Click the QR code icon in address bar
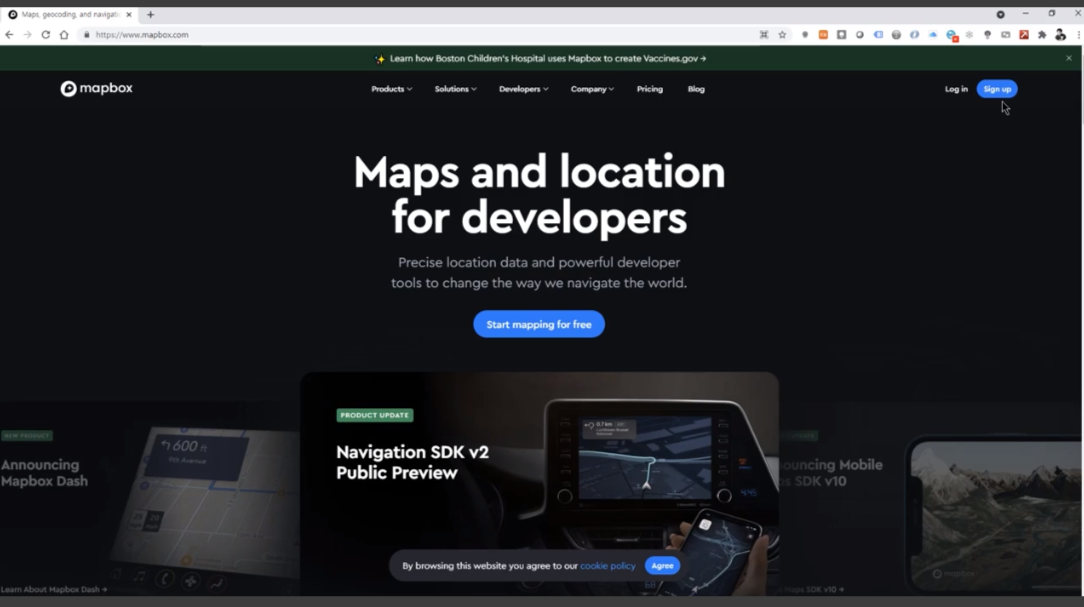Viewport: 1084px width, 607px height. coord(764,35)
